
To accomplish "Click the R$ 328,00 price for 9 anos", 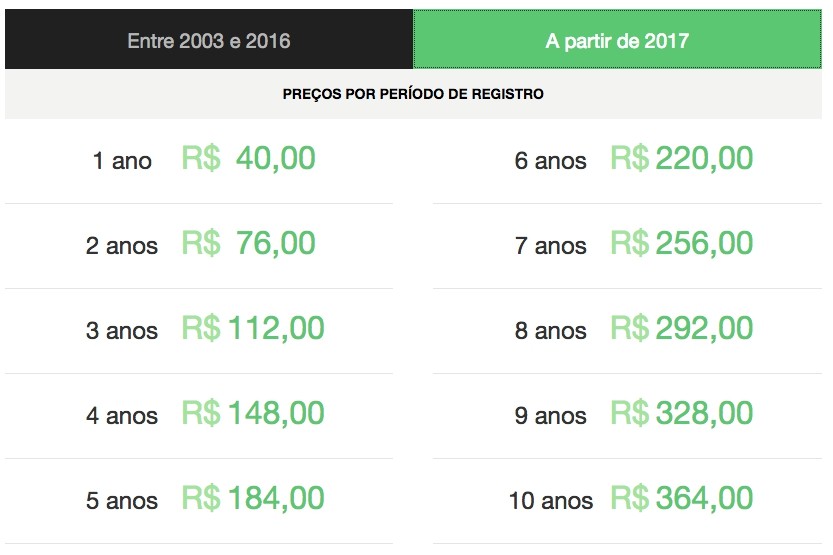I will click(x=682, y=413).
